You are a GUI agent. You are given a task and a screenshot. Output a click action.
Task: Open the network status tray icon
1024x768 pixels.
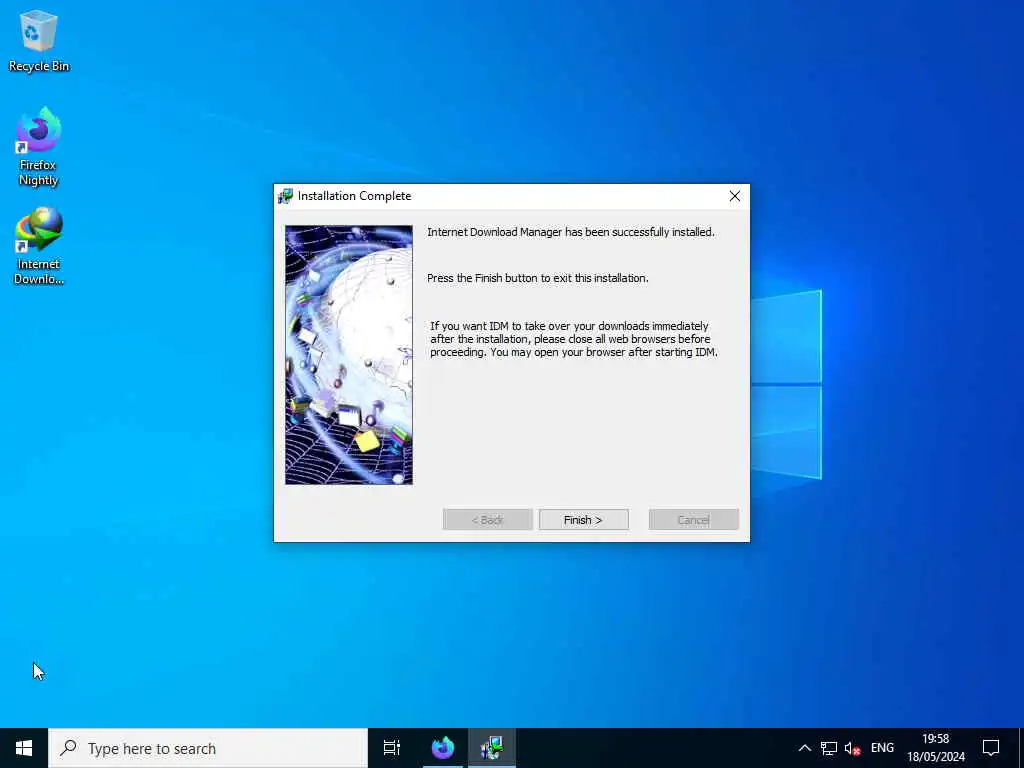[x=829, y=748]
